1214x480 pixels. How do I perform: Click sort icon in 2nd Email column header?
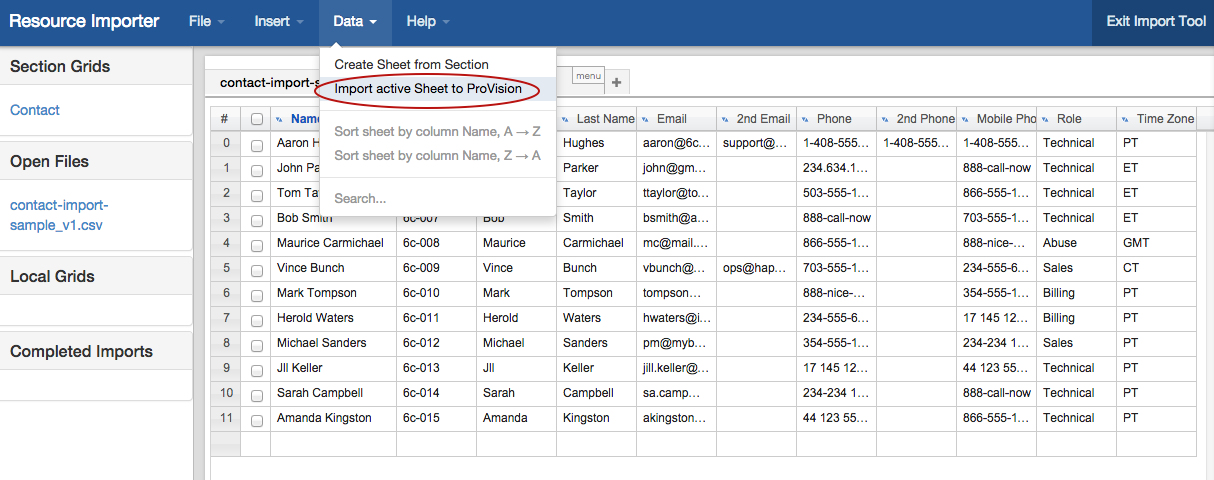click(726, 119)
